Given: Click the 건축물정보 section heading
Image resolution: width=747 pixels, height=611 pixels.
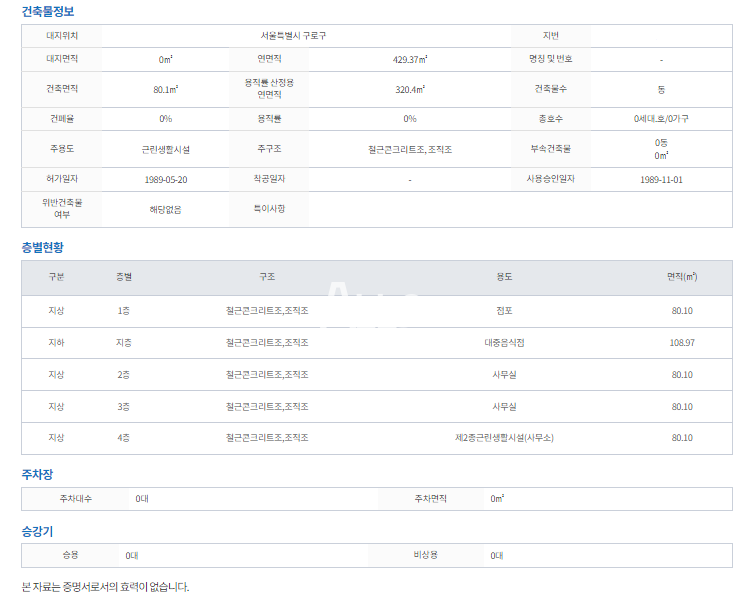Looking at the screenshot, I should click(x=48, y=11).
